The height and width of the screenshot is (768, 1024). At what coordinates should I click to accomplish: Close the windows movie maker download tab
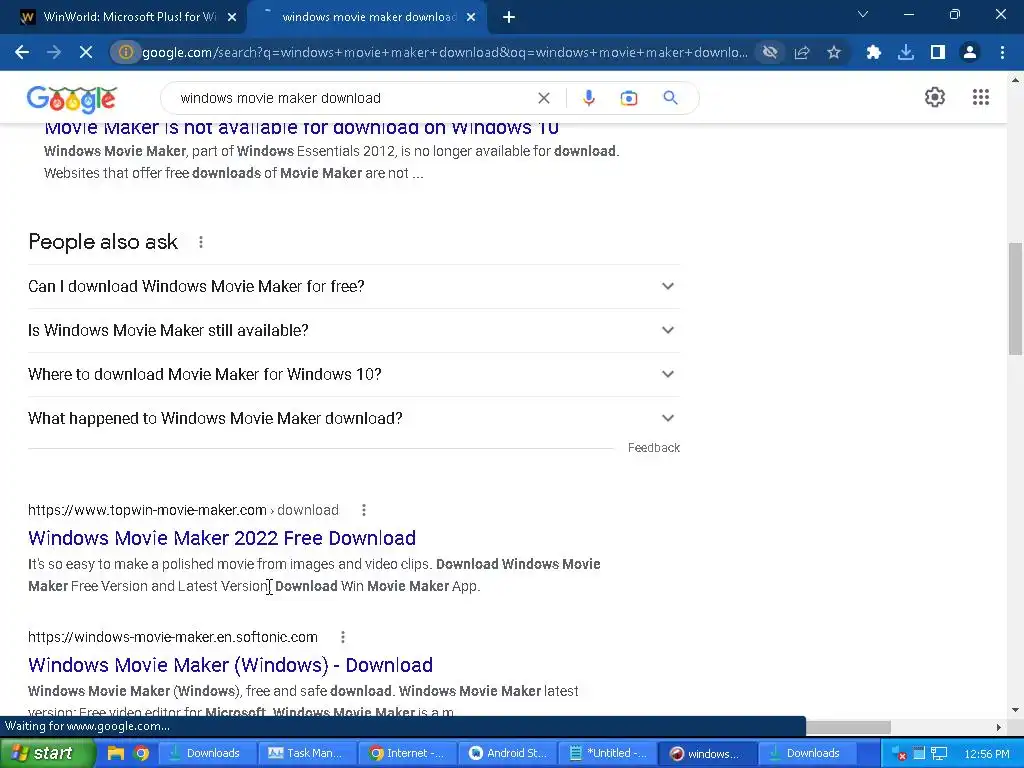click(471, 18)
